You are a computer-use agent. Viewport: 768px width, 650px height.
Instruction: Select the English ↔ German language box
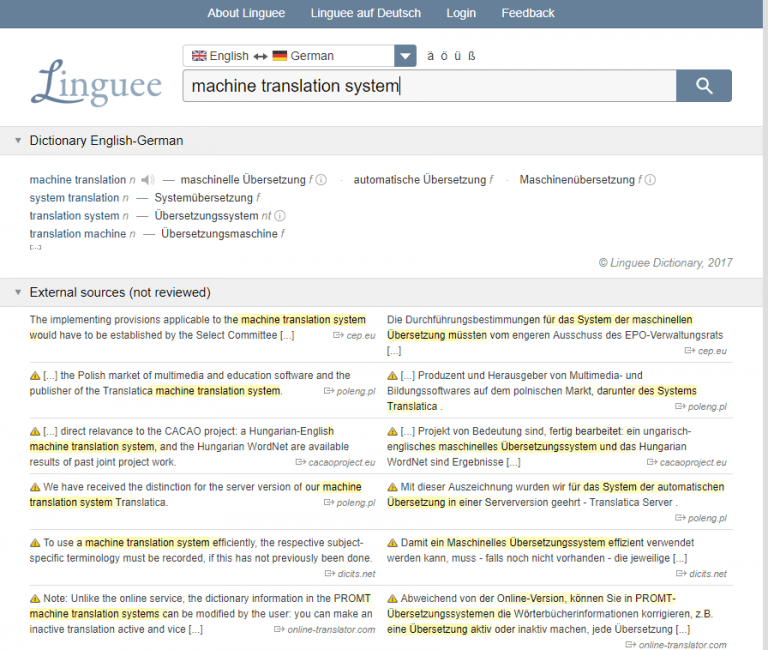pos(289,56)
